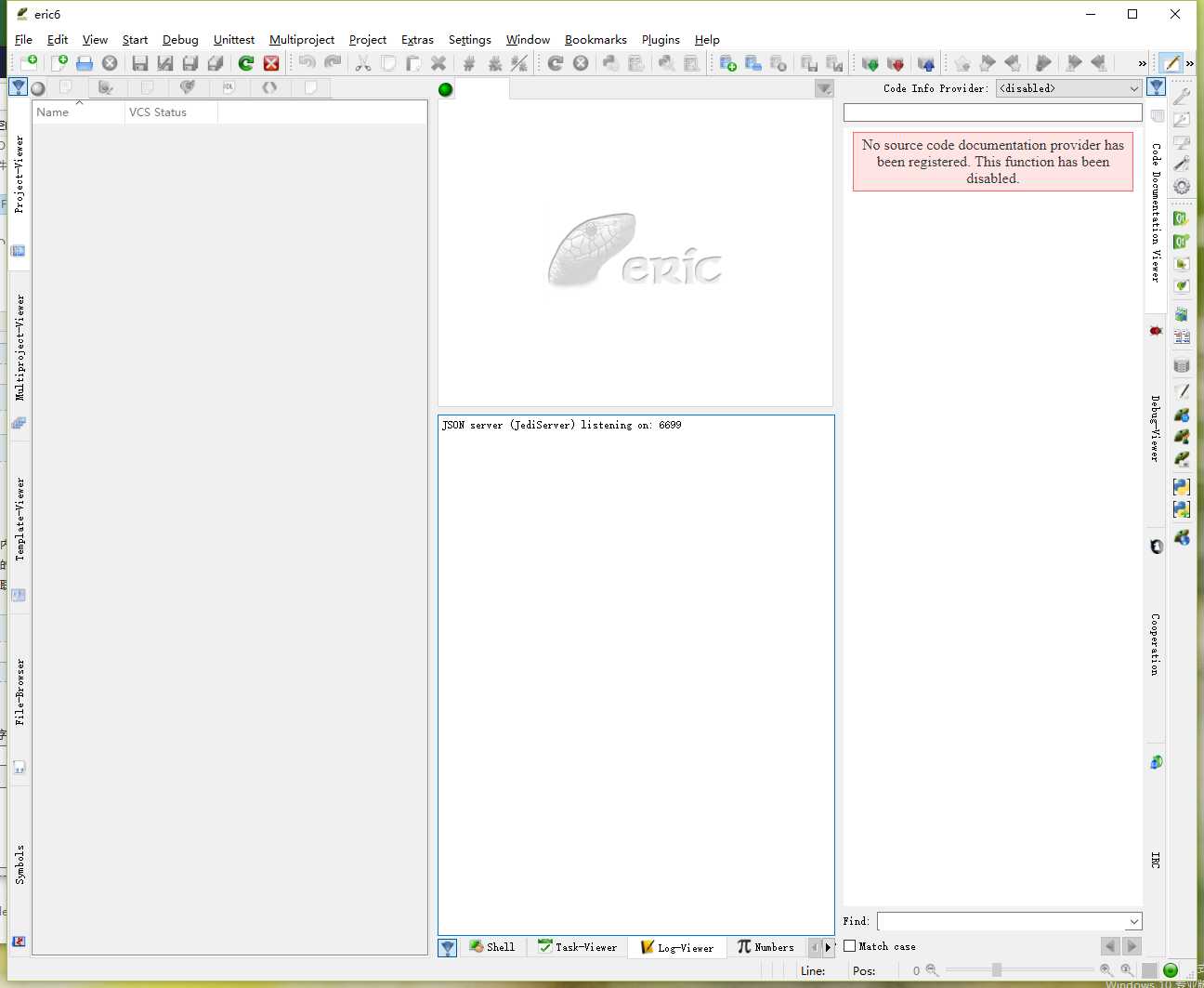Click the Comment hash icon

click(x=469, y=62)
